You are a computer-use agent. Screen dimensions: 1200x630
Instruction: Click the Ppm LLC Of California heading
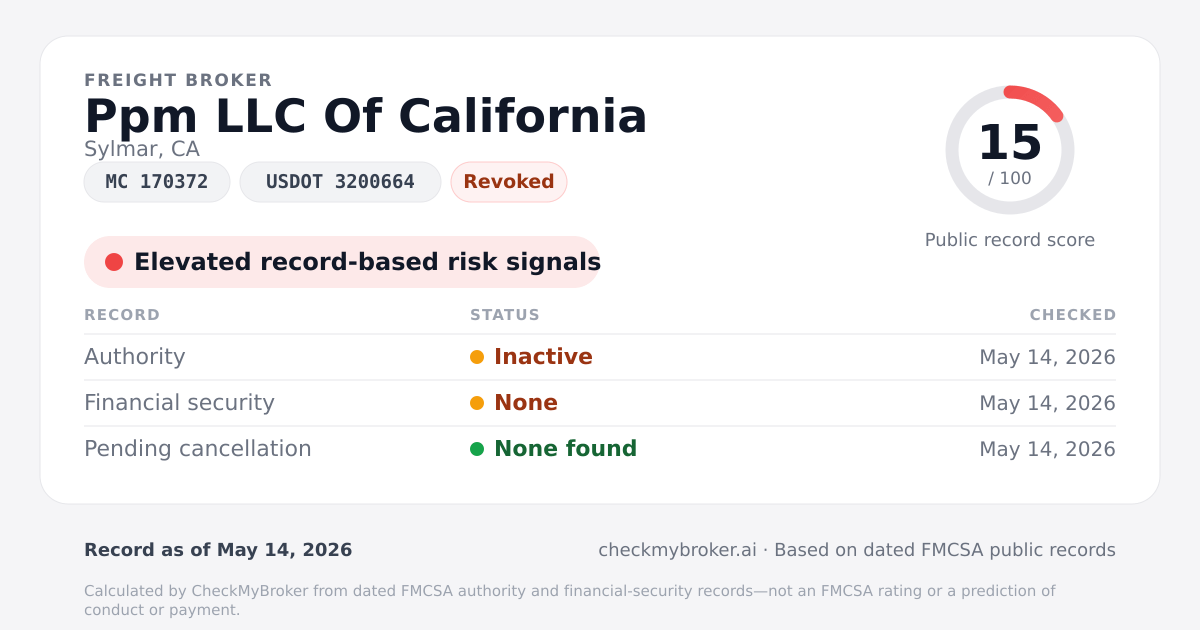coord(366,116)
